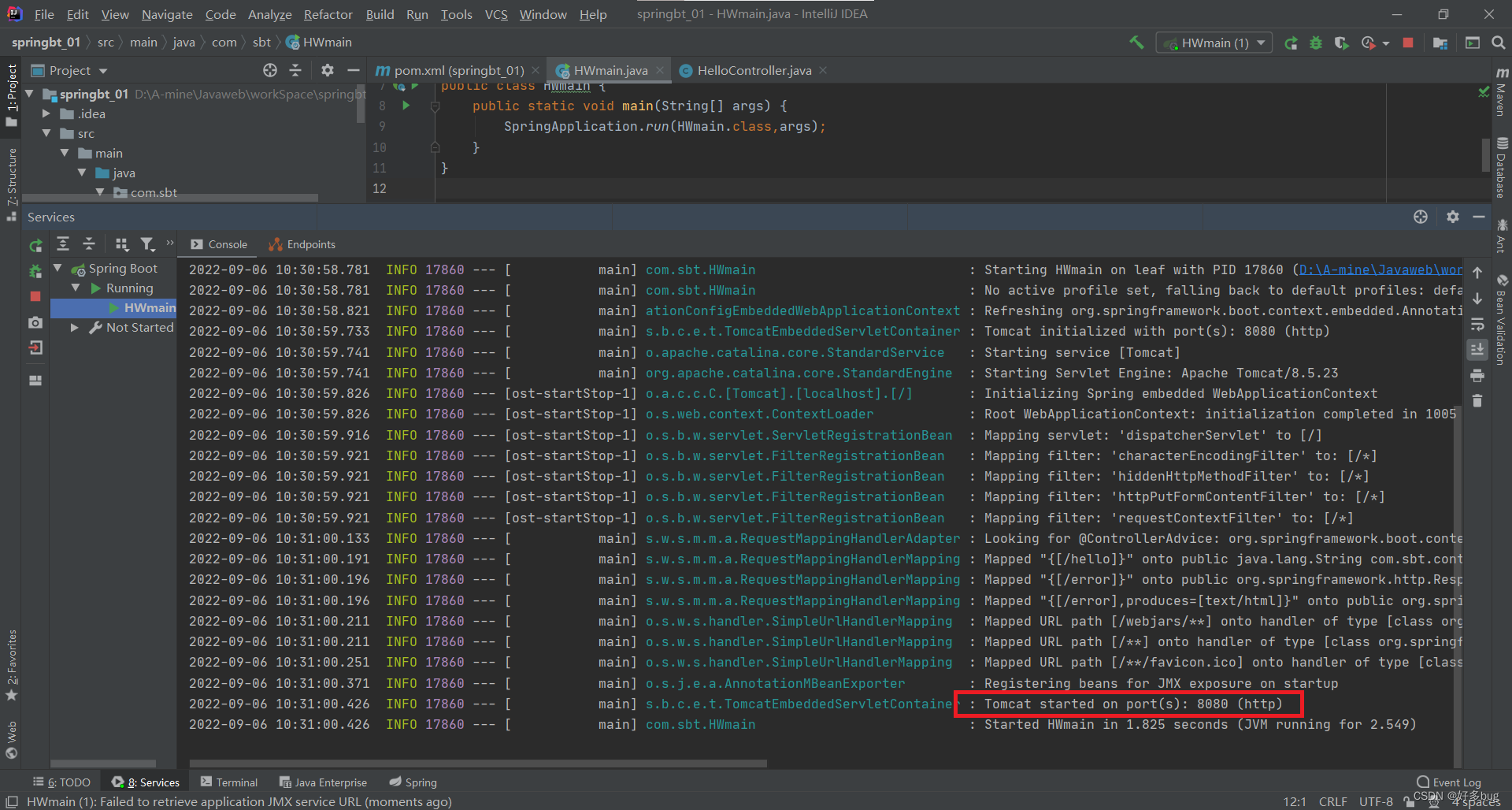The height and width of the screenshot is (810, 1512).
Task: Click the locate-in-tree target icon in Project panel
Action: pyautogui.click(x=270, y=70)
